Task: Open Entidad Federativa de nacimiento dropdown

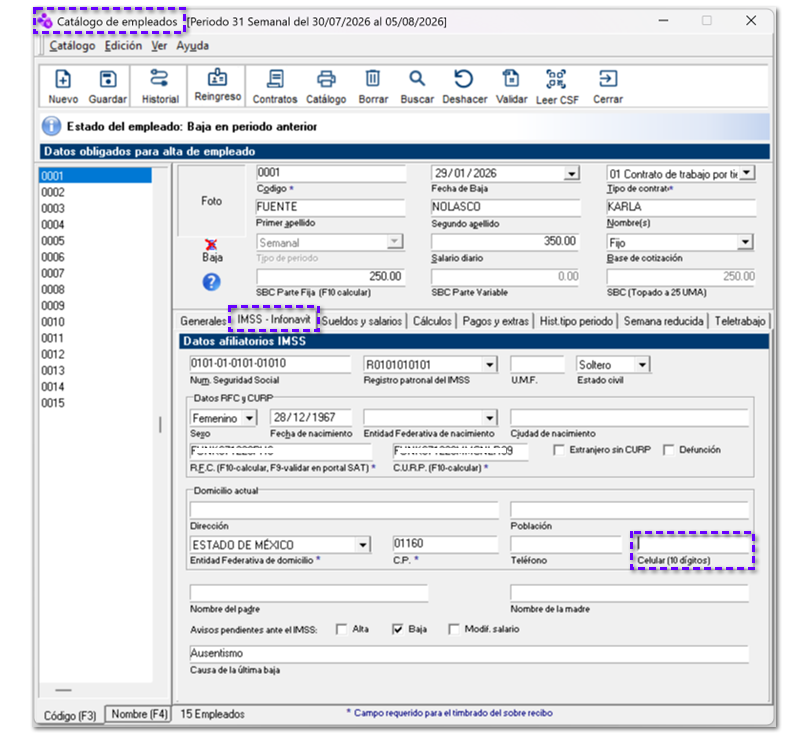Action: pyautogui.click(x=490, y=418)
